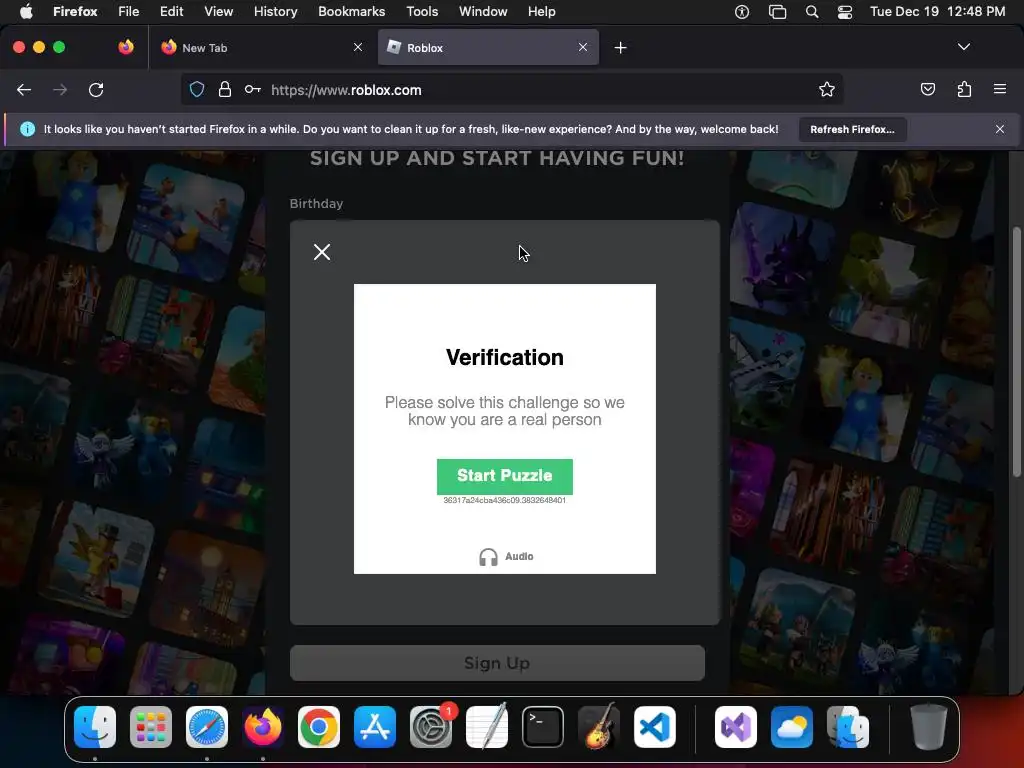Image resolution: width=1024 pixels, height=768 pixels.
Task: Open the Bookmarks menu
Action: (351, 12)
